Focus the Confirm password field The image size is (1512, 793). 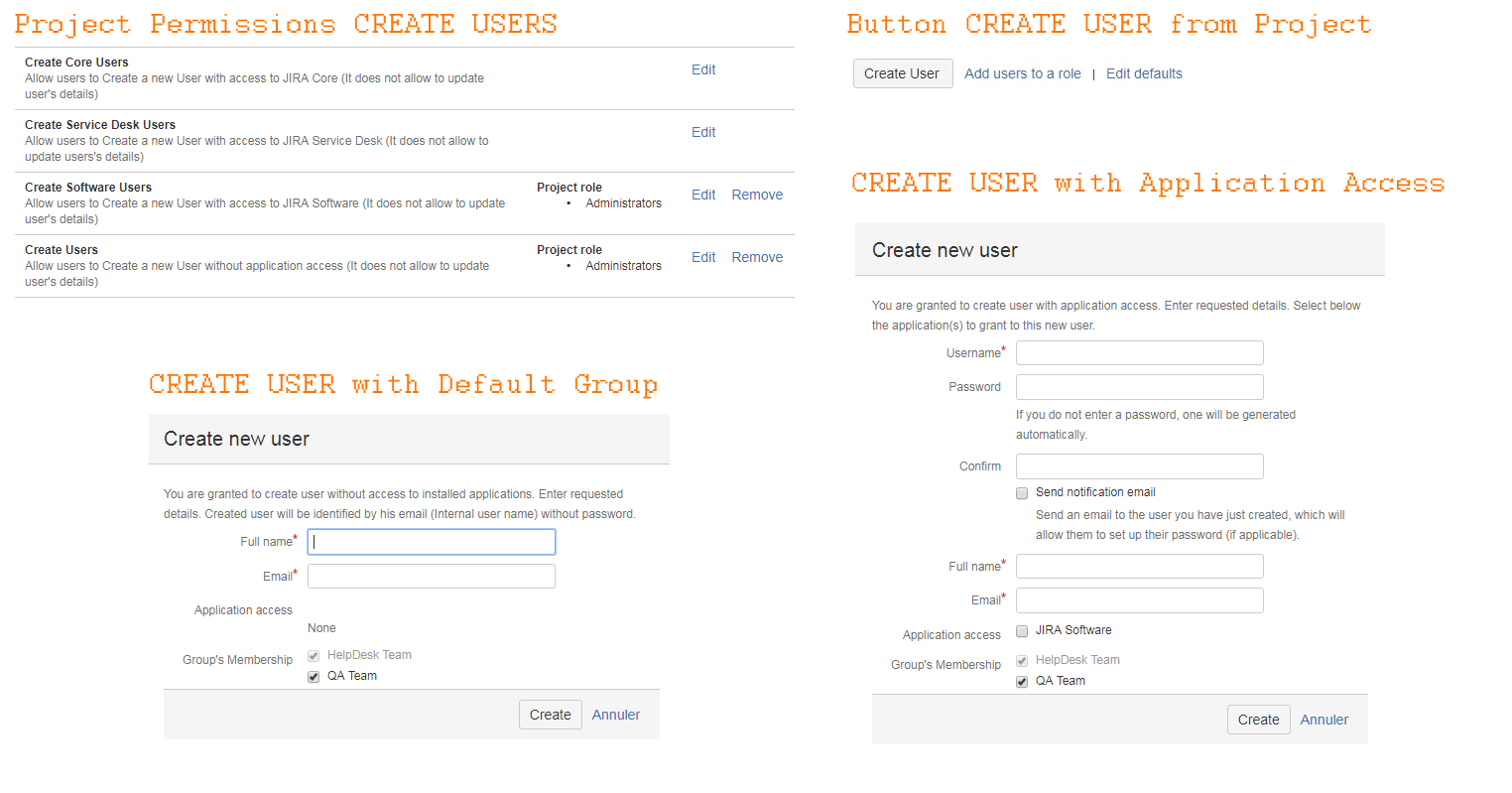tap(1140, 466)
